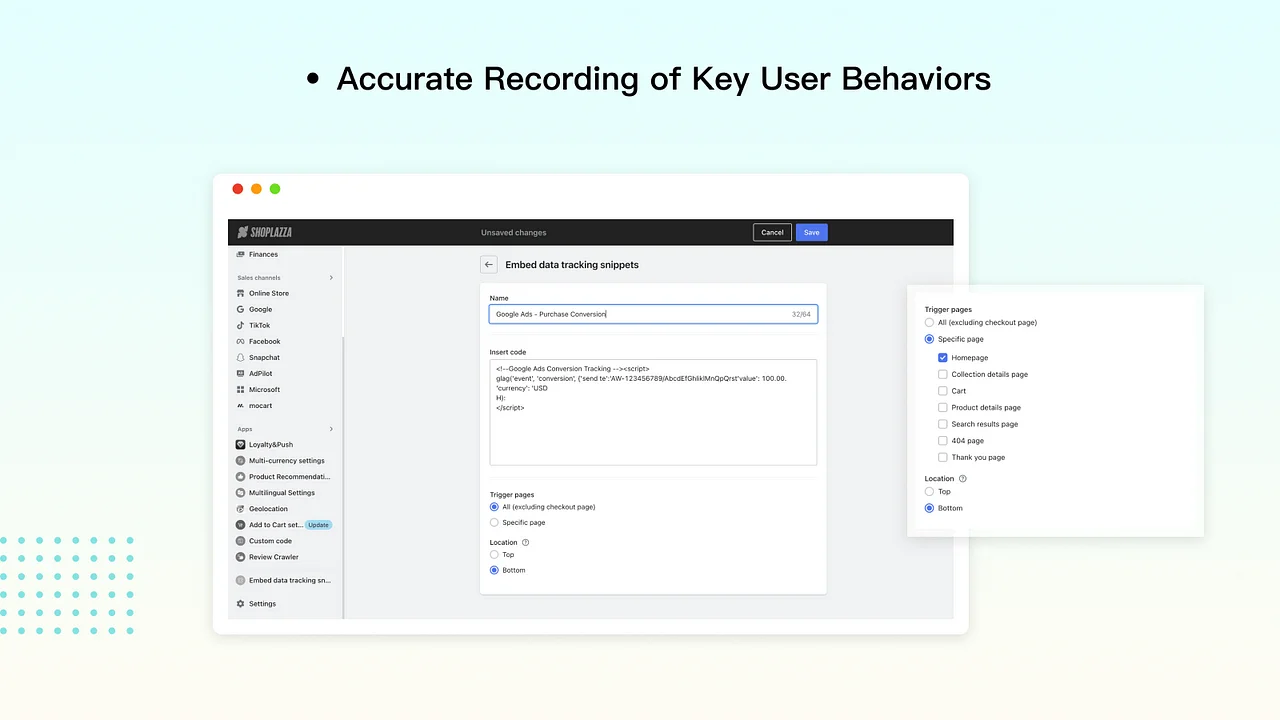Select the Top location radio in form

(494, 555)
